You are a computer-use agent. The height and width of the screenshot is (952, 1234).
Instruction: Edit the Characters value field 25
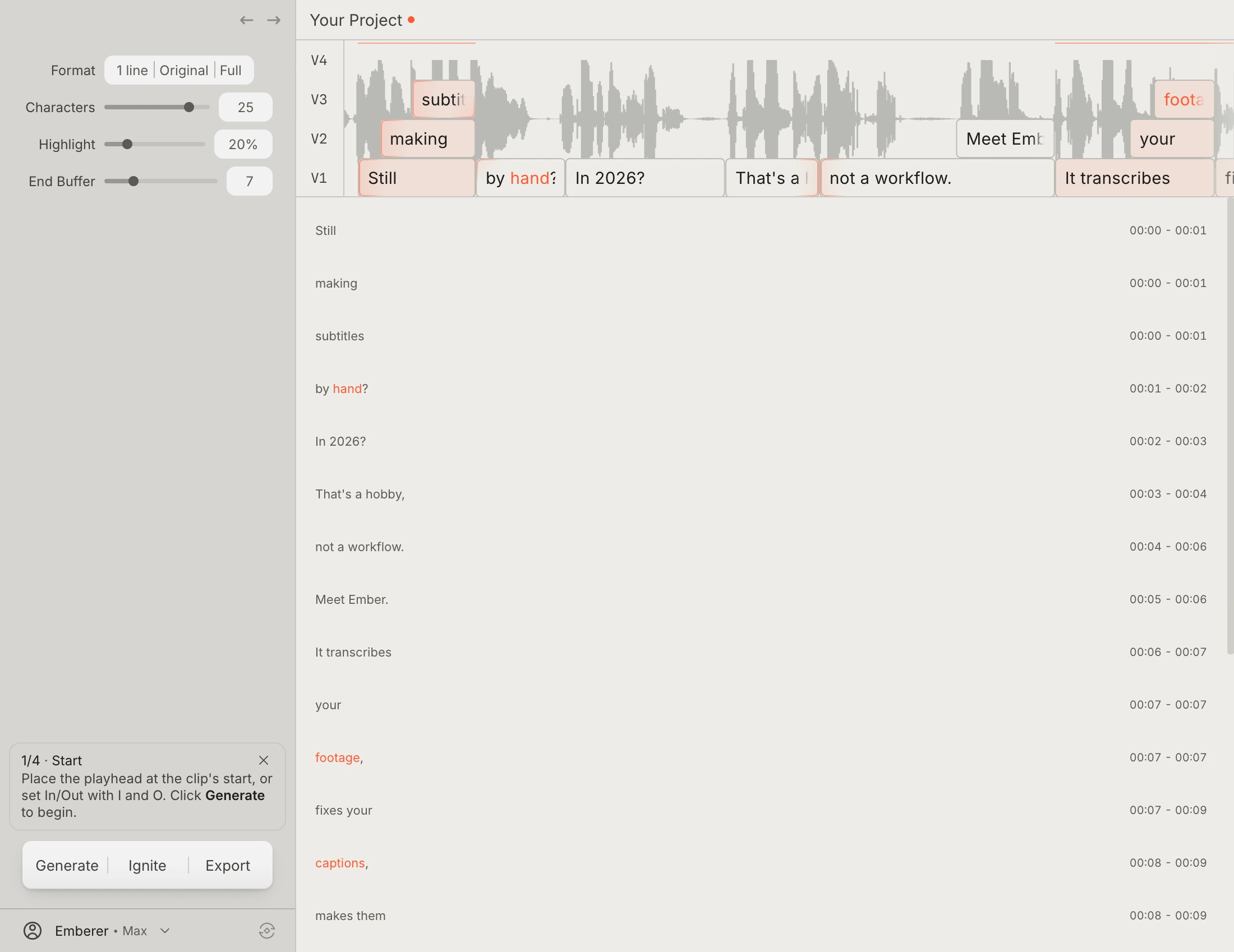(x=245, y=107)
